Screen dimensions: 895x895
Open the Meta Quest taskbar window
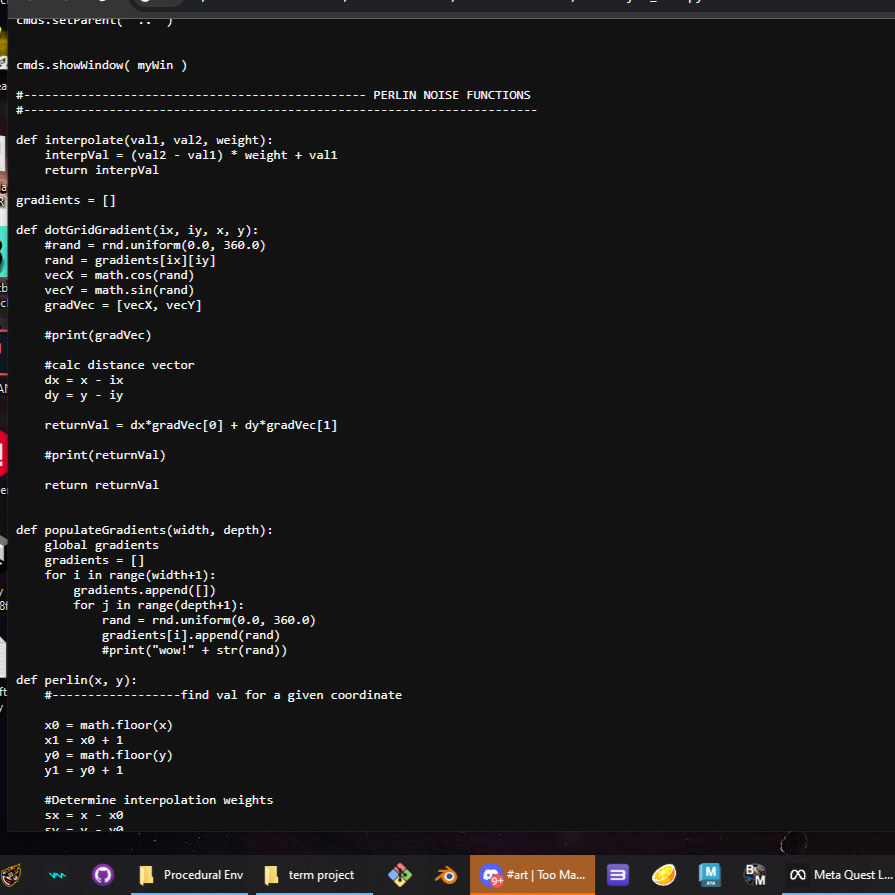click(x=840, y=875)
